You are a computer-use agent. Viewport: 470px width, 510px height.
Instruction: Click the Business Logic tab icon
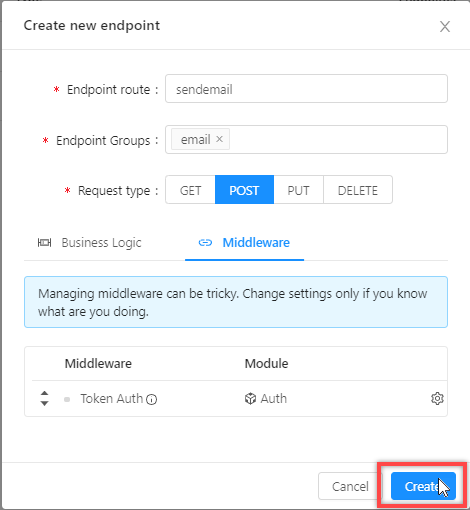tap(44, 243)
